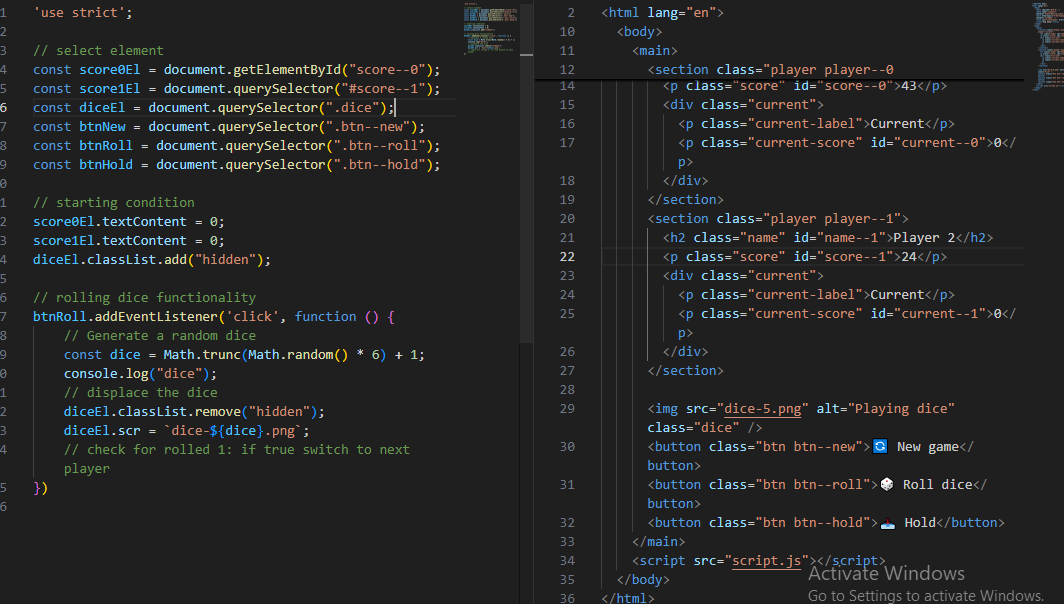
Task: Click id="current--1" attribute in HTML
Action: (x=928, y=314)
